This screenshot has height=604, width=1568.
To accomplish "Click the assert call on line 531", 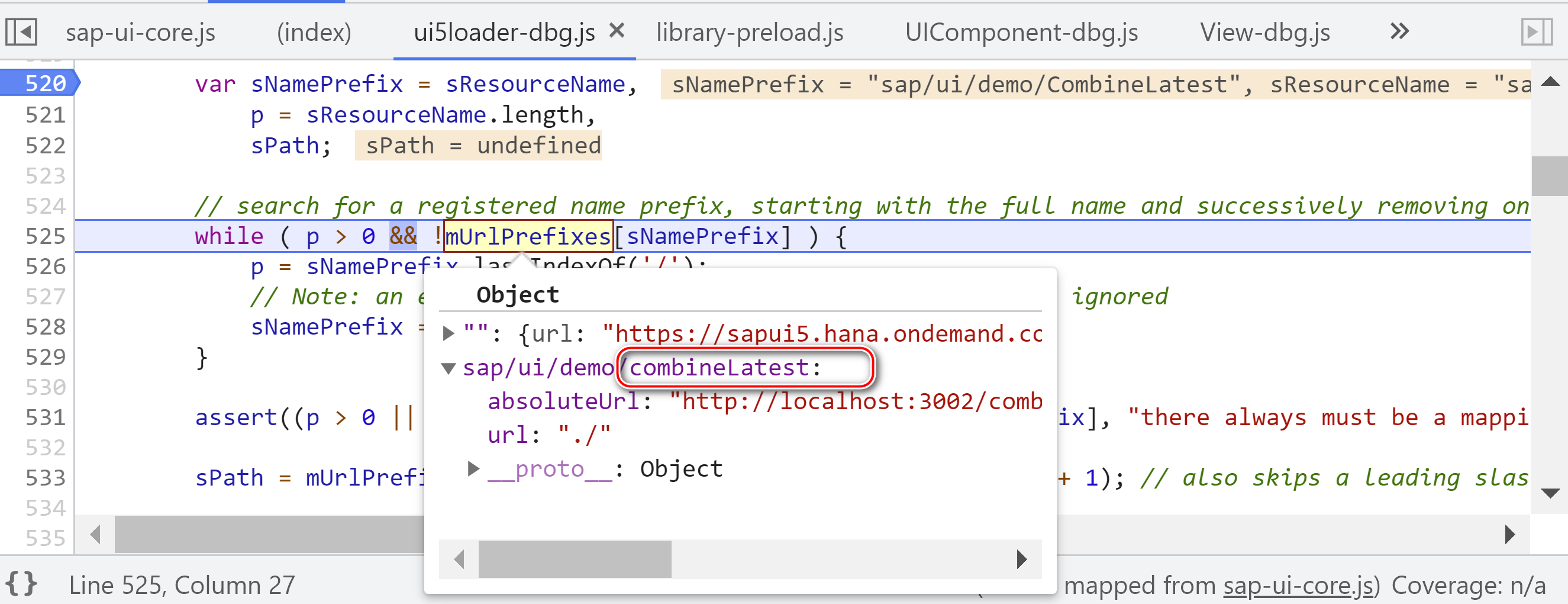I will [236, 417].
